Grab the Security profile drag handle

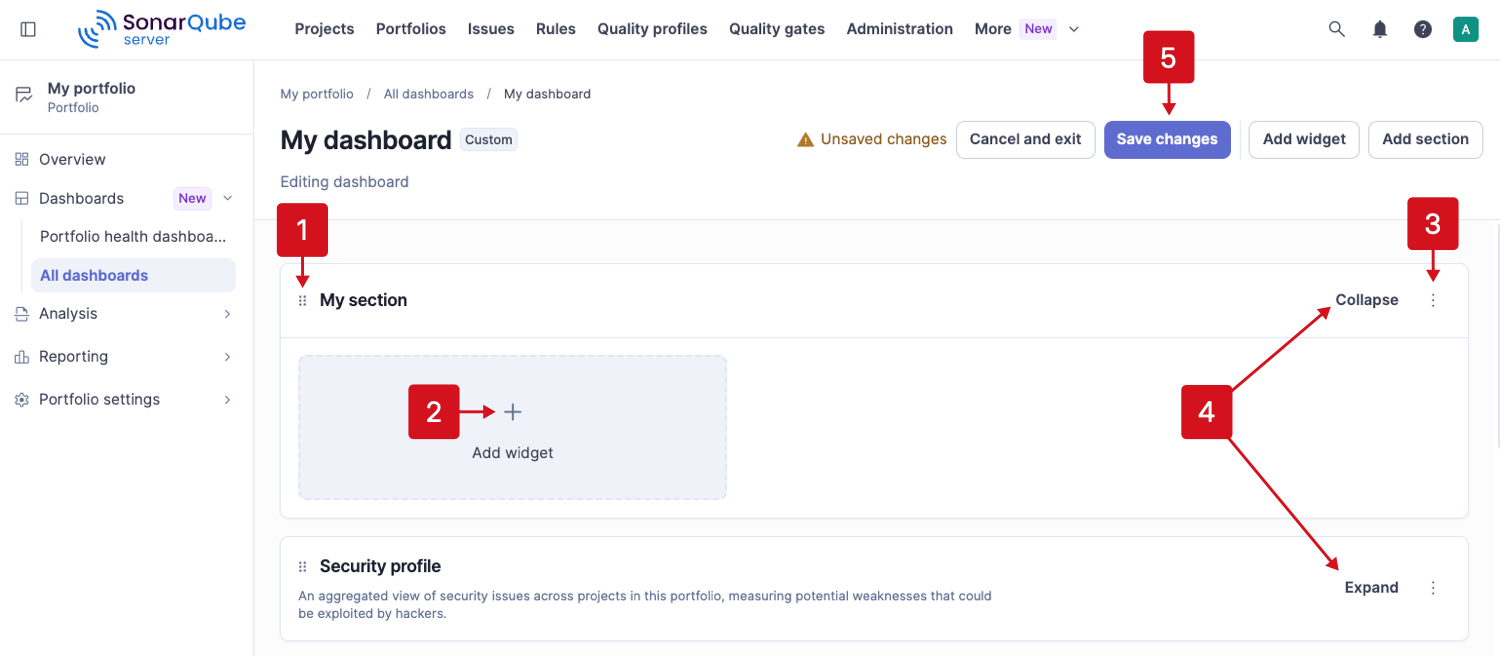(303, 567)
